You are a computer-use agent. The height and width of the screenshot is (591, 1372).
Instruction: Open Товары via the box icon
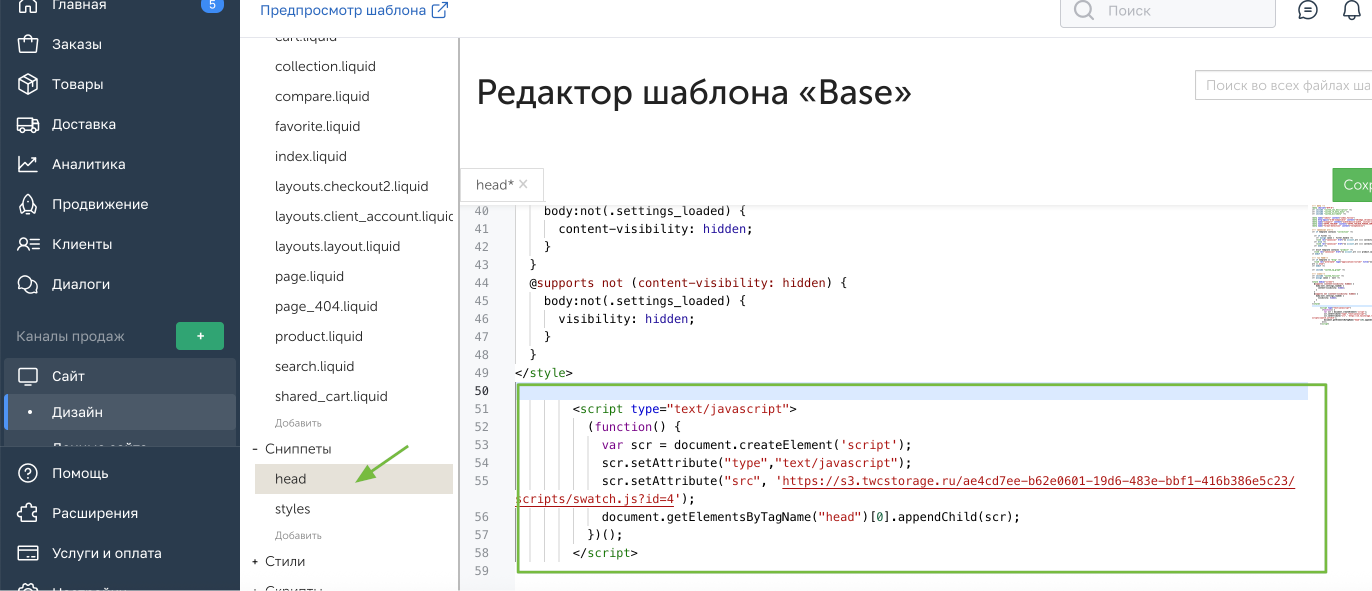pos(28,84)
